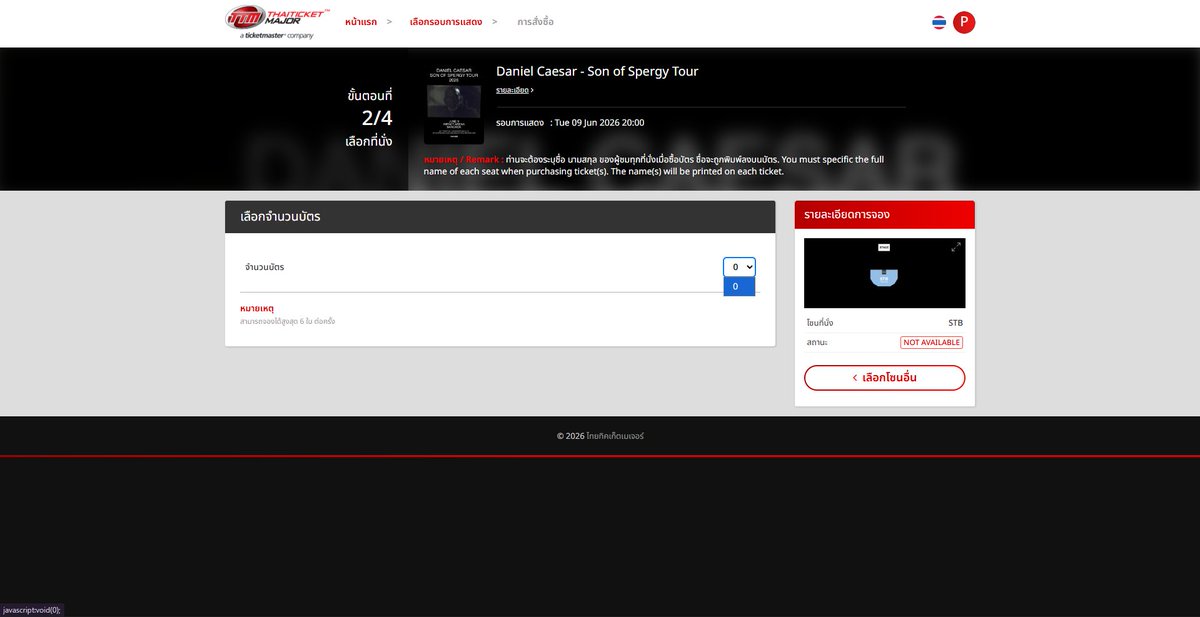Click the STB zone on mini map
The height and width of the screenshot is (617, 1200).
click(x=884, y=277)
